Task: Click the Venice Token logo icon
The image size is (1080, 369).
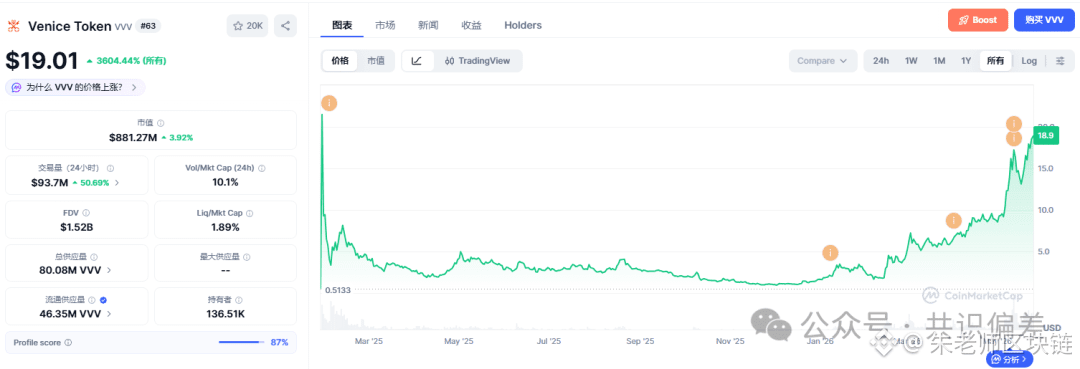Action: [13, 26]
